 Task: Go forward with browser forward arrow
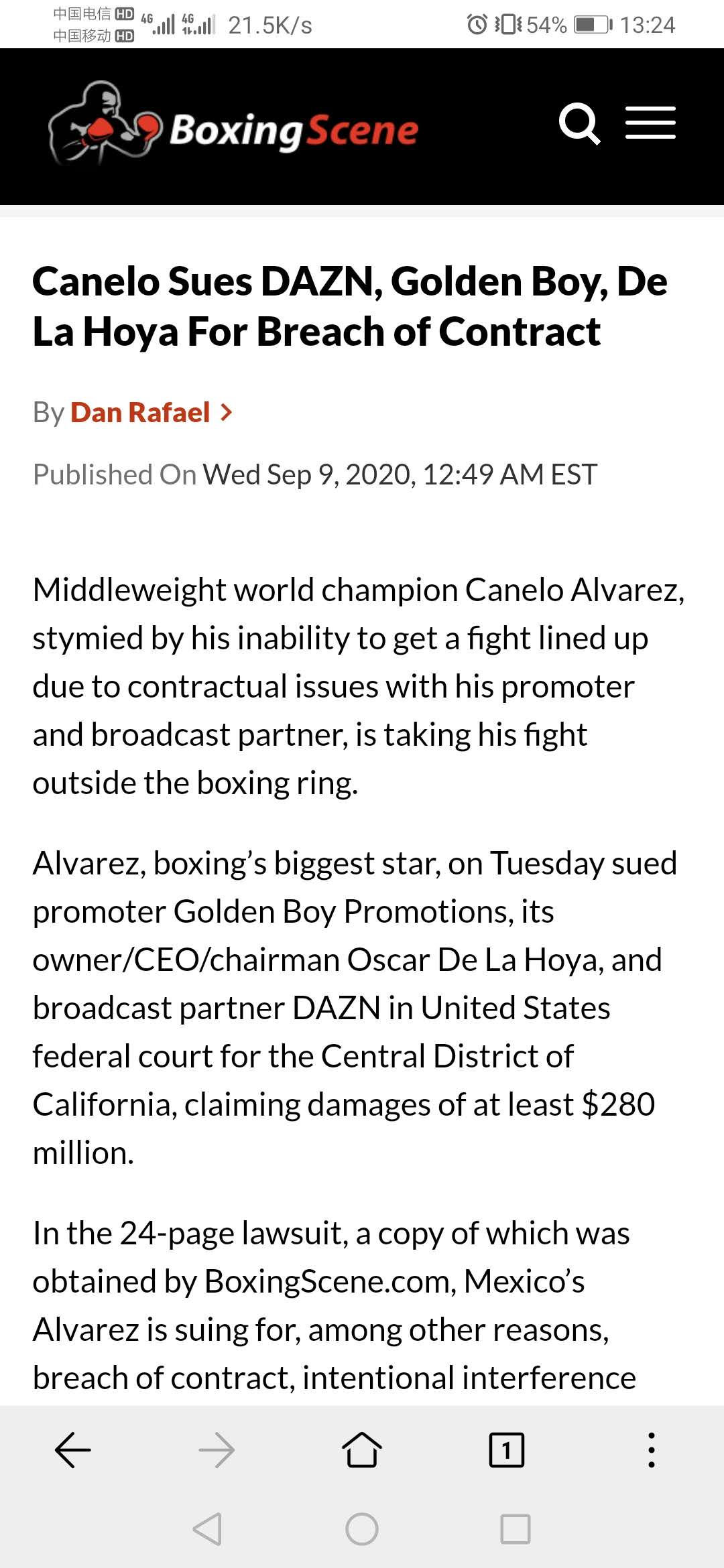pyautogui.click(x=217, y=1450)
